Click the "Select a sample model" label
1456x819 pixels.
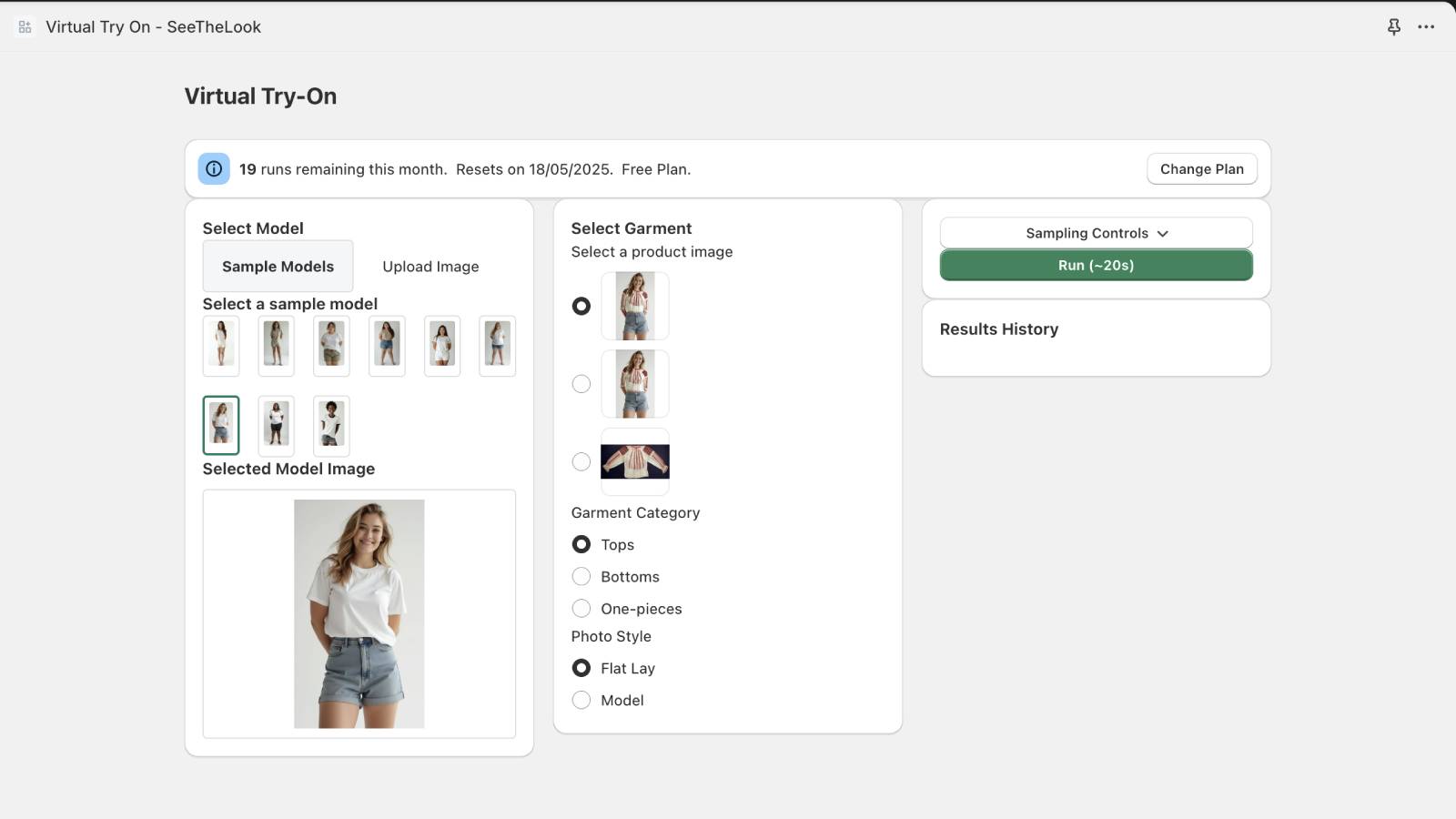click(x=289, y=304)
